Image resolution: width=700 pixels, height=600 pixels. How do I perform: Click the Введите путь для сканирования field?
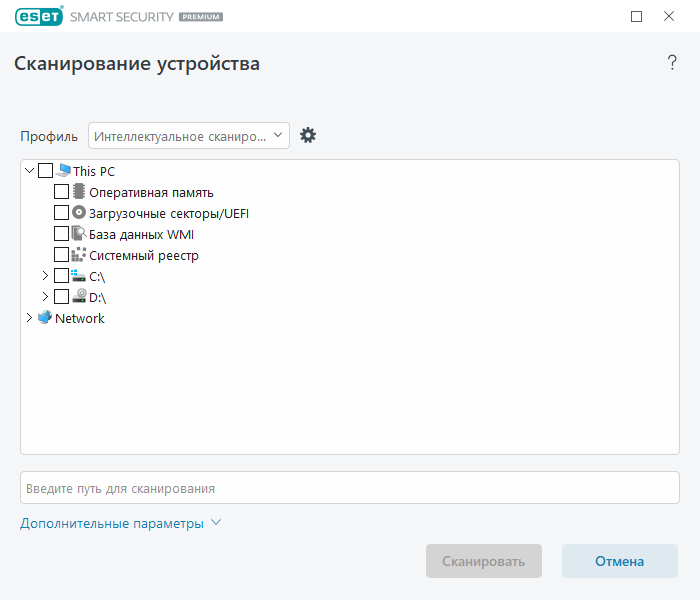(350, 488)
